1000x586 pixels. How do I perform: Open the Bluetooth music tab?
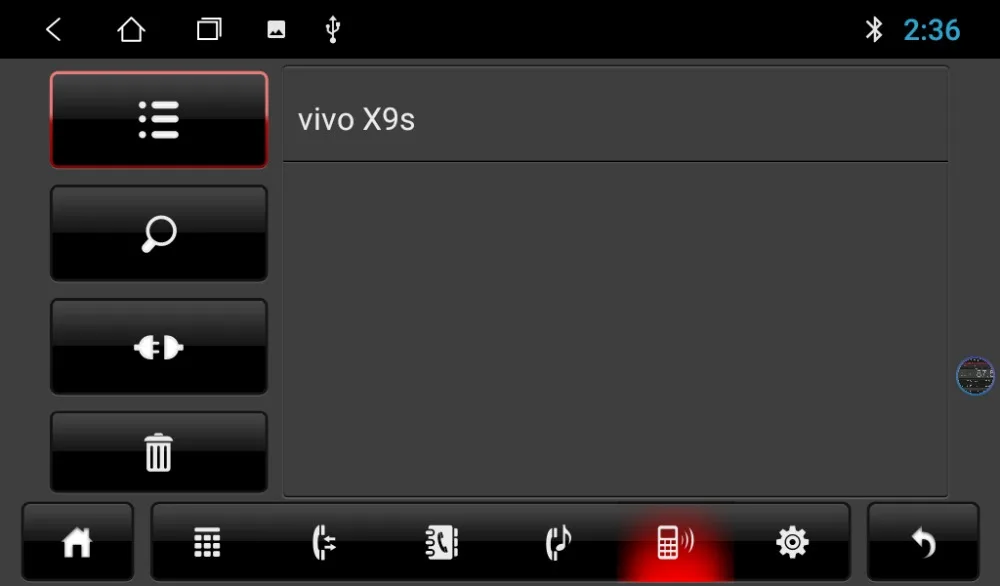click(x=559, y=543)
